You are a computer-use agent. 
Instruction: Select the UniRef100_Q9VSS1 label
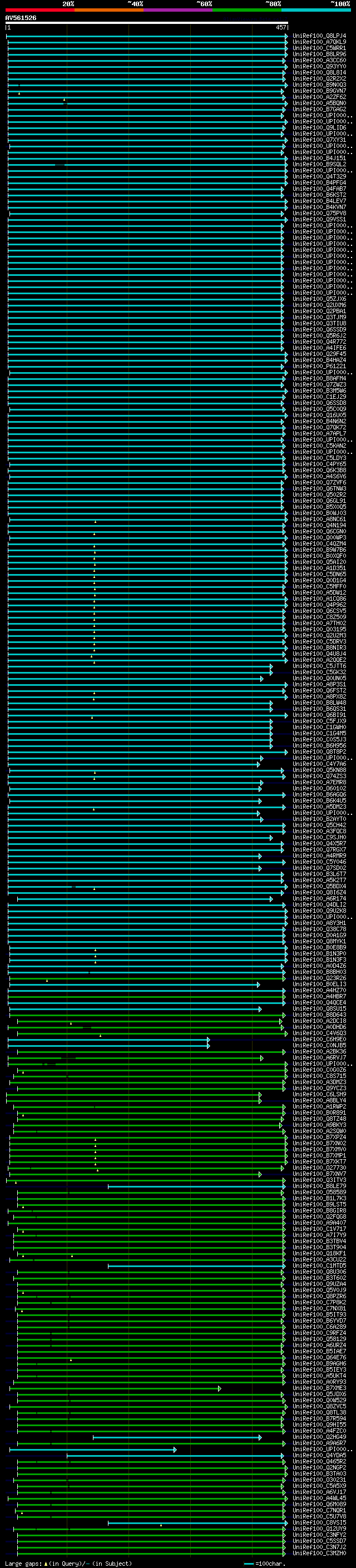(319, 219)
